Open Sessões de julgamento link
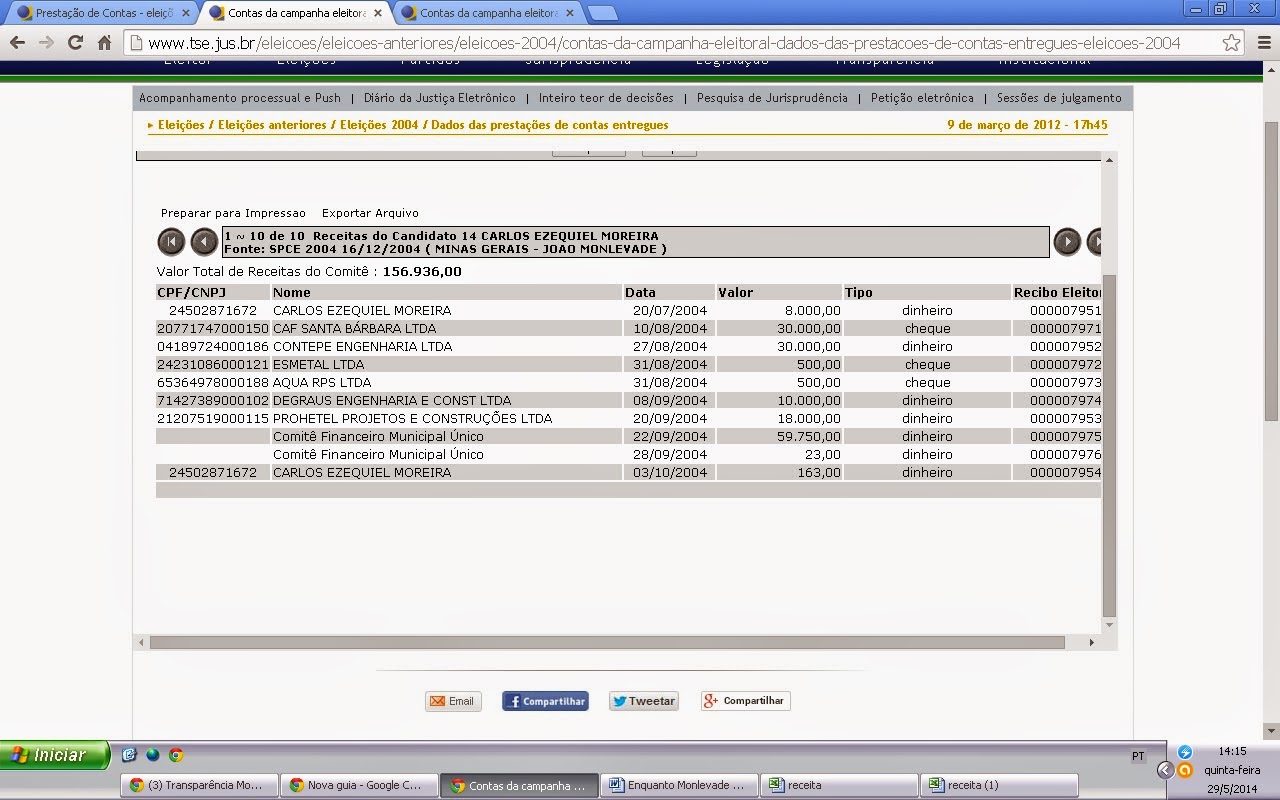This screenshot has width=1280, height=800. coord(1059,98)
